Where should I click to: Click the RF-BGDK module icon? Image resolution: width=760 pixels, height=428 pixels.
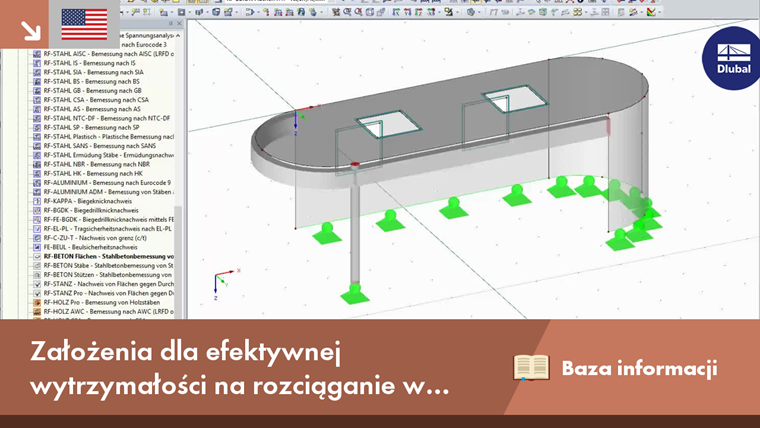[x=37, y=210]
